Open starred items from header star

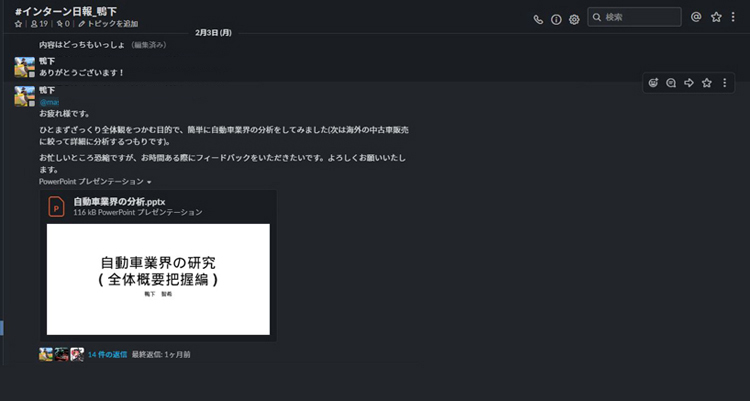coord(716,17)
